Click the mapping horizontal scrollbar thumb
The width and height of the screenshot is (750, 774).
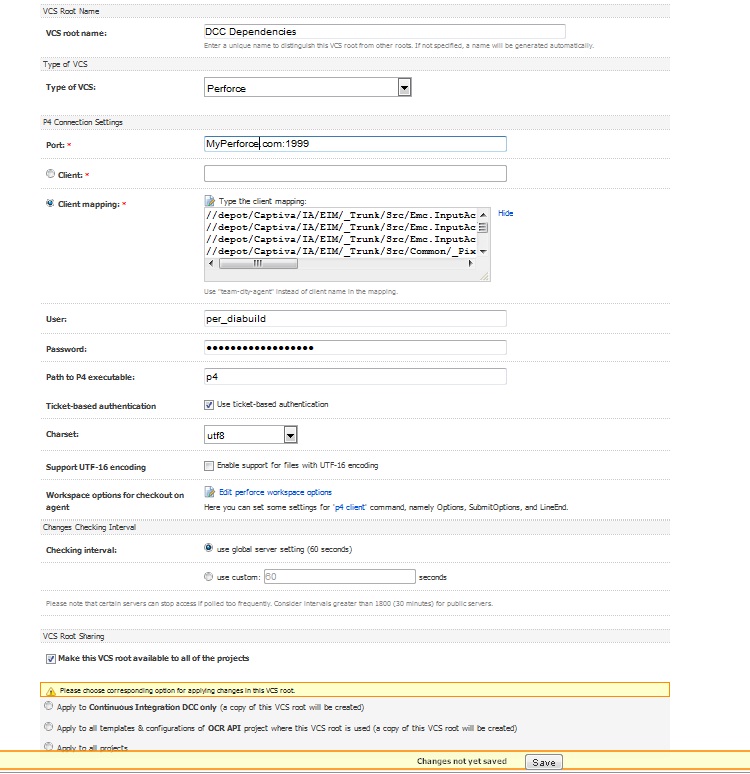click(258, 264)
